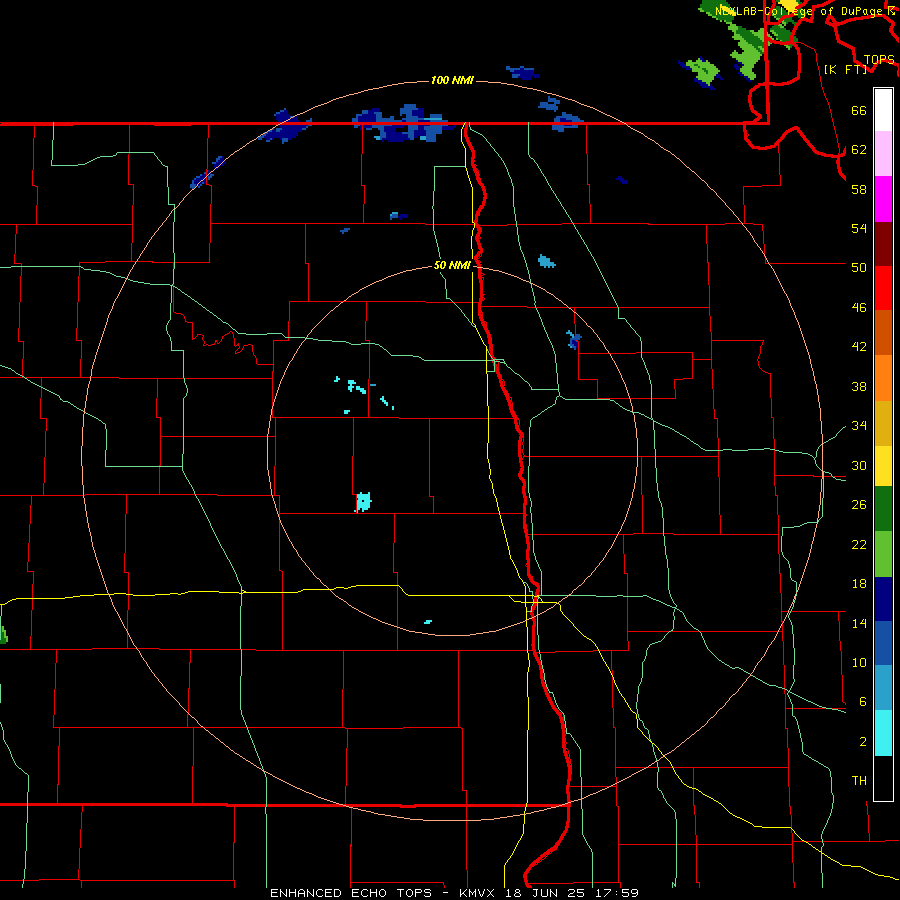900x900 pixels.
Task: Click the "50 NMI" range ring label
Action: click(x=452, y=265)
